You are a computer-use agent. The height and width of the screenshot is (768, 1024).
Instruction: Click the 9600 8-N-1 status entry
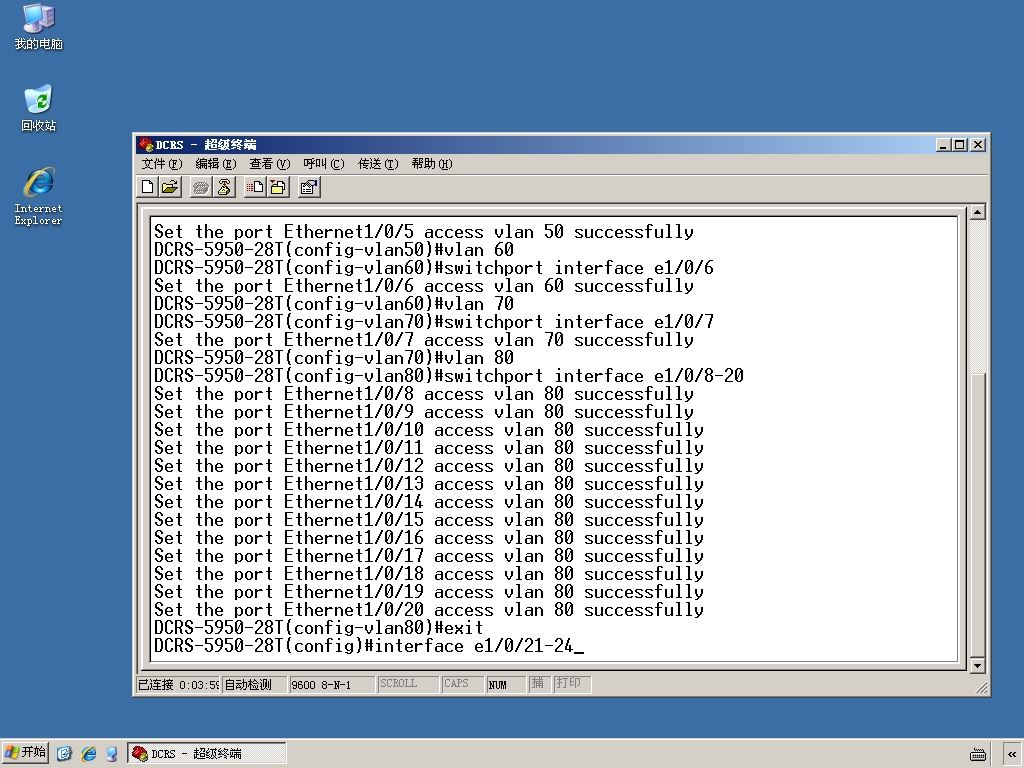click(331, 684)
